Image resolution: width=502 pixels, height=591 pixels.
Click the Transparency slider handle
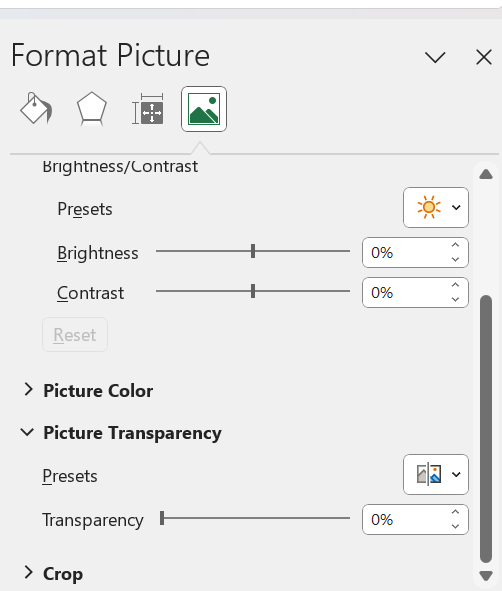[162, 518]
